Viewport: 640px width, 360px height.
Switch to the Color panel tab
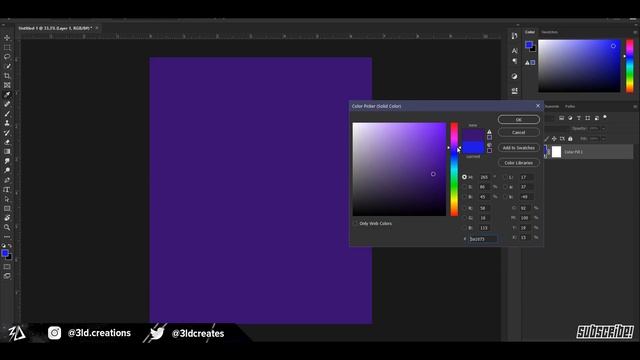tap(530, 32)
